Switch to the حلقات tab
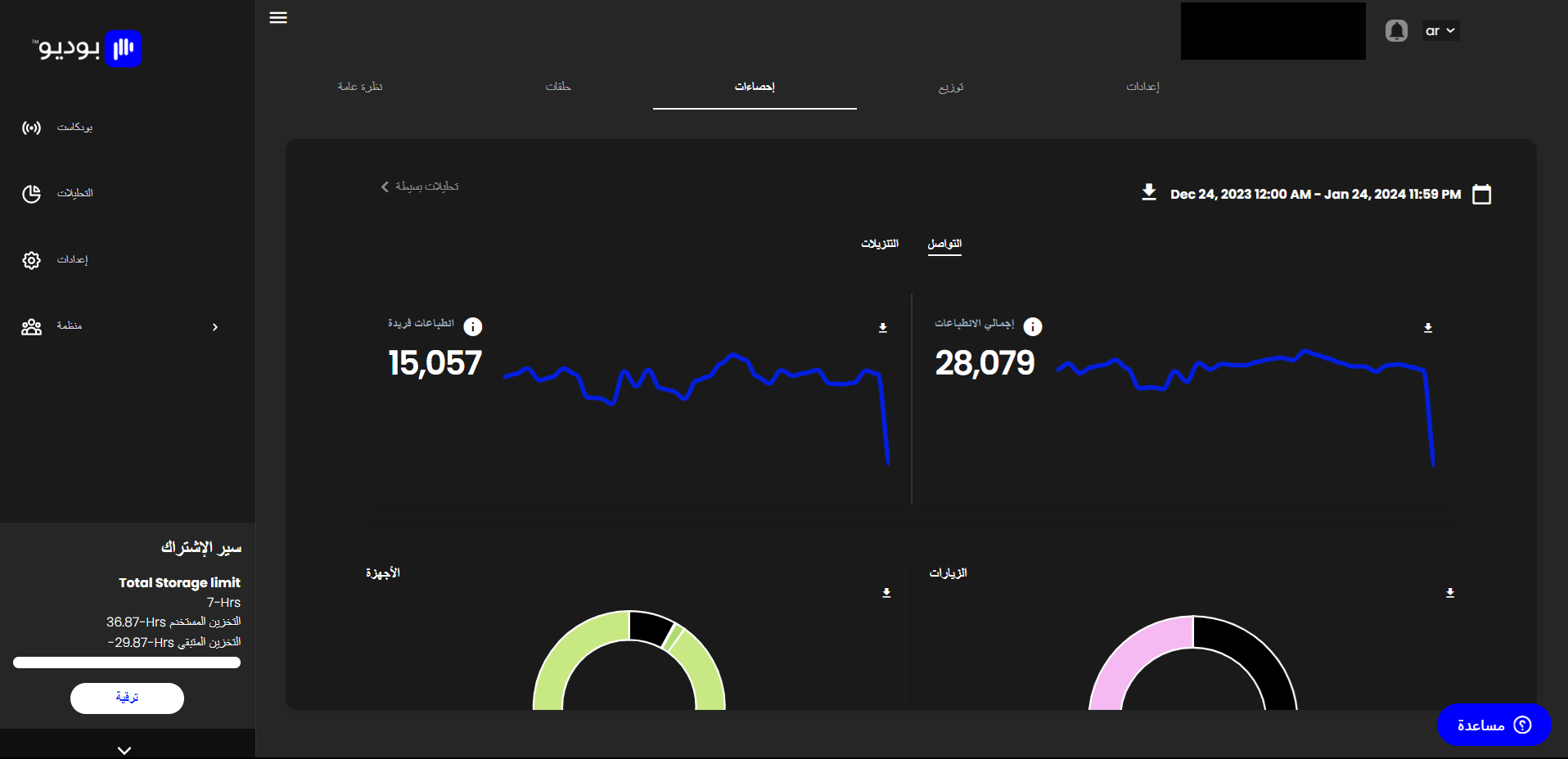This screenshot has width=1568, height=759. pyautogui.click(x=558, y=87)
